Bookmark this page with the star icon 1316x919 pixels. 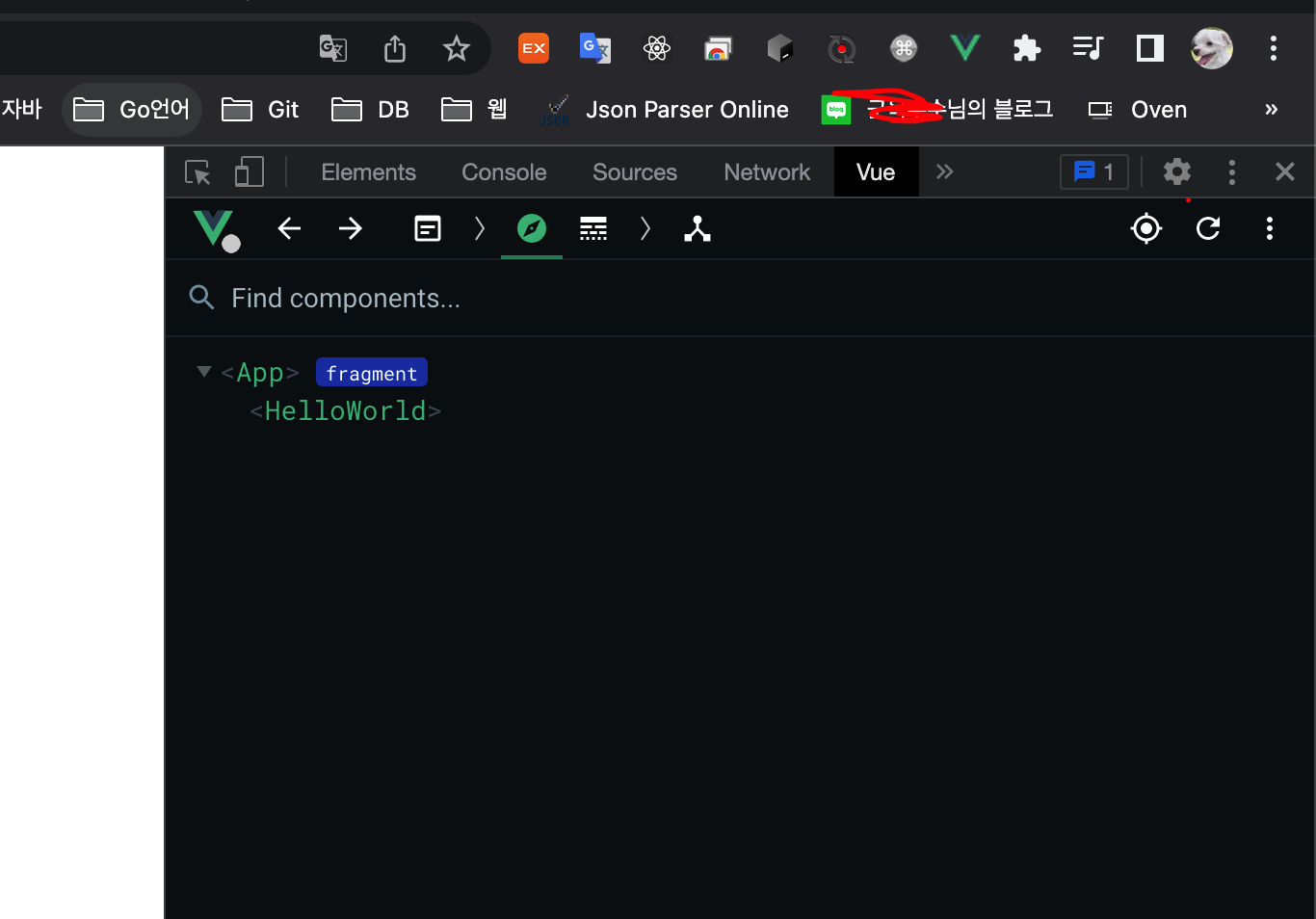pos(457,48)
